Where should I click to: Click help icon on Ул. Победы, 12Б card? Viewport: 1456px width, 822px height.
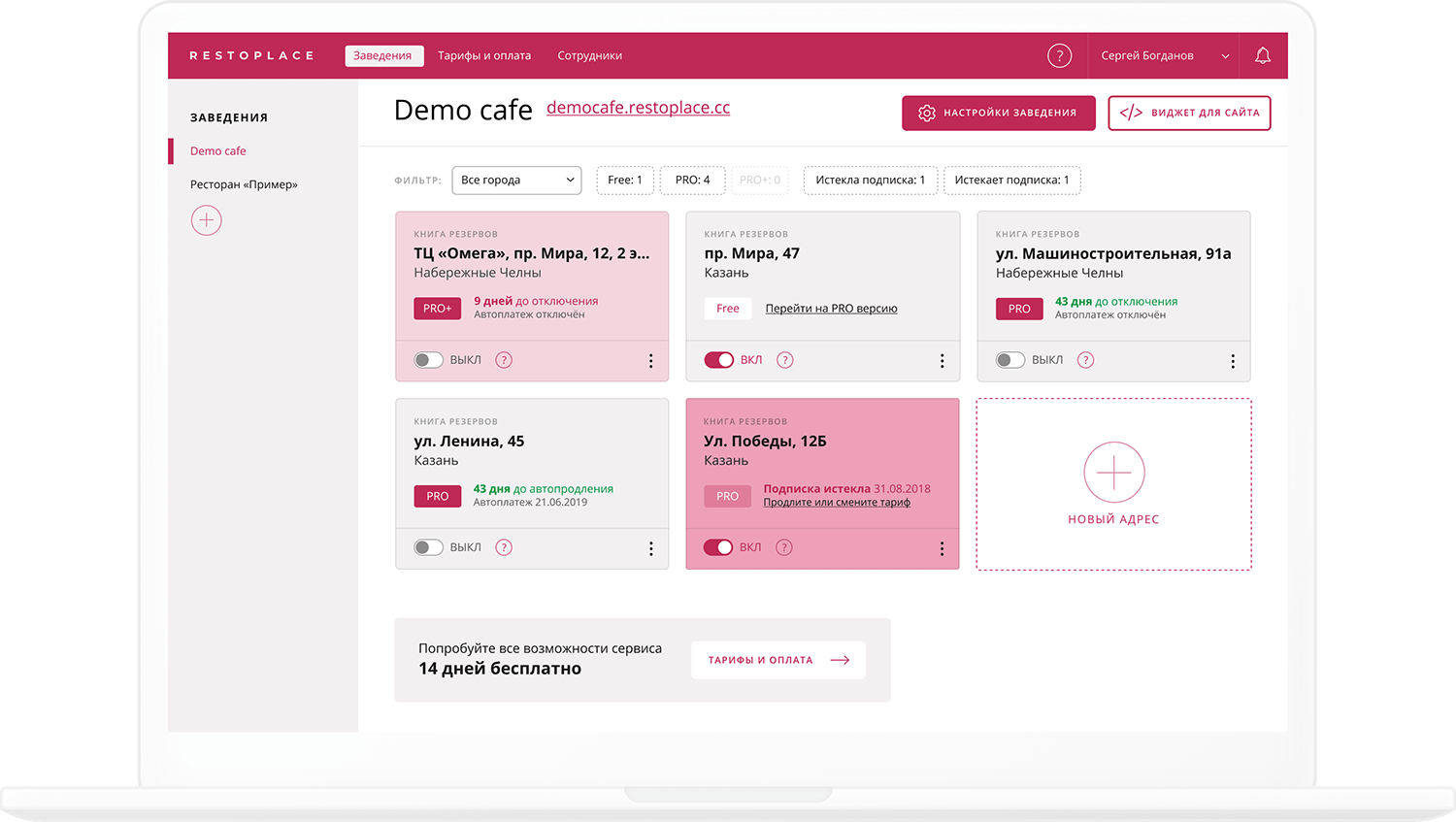click(784, 547)
